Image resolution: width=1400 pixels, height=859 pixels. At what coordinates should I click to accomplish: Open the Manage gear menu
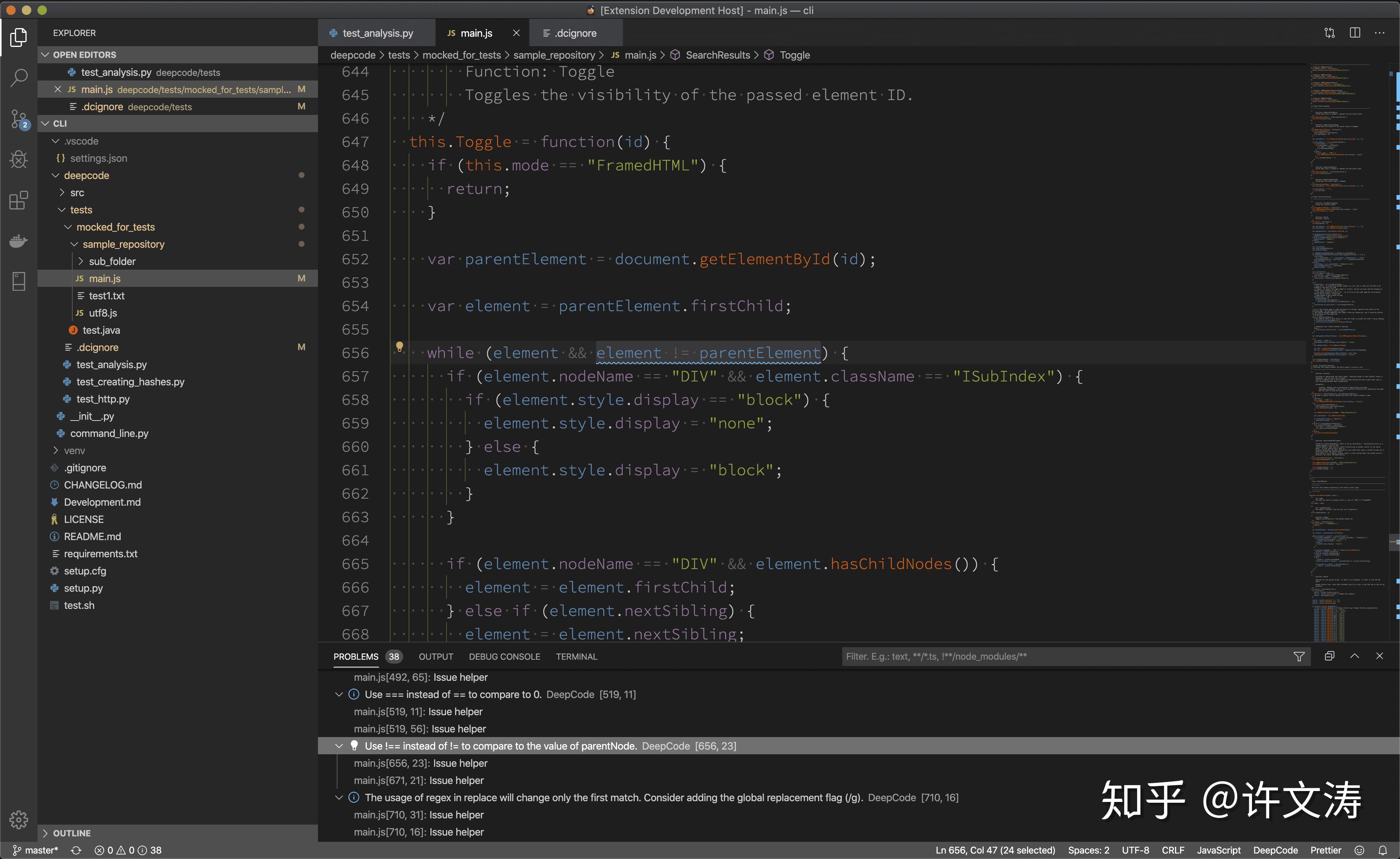(18, 820)
